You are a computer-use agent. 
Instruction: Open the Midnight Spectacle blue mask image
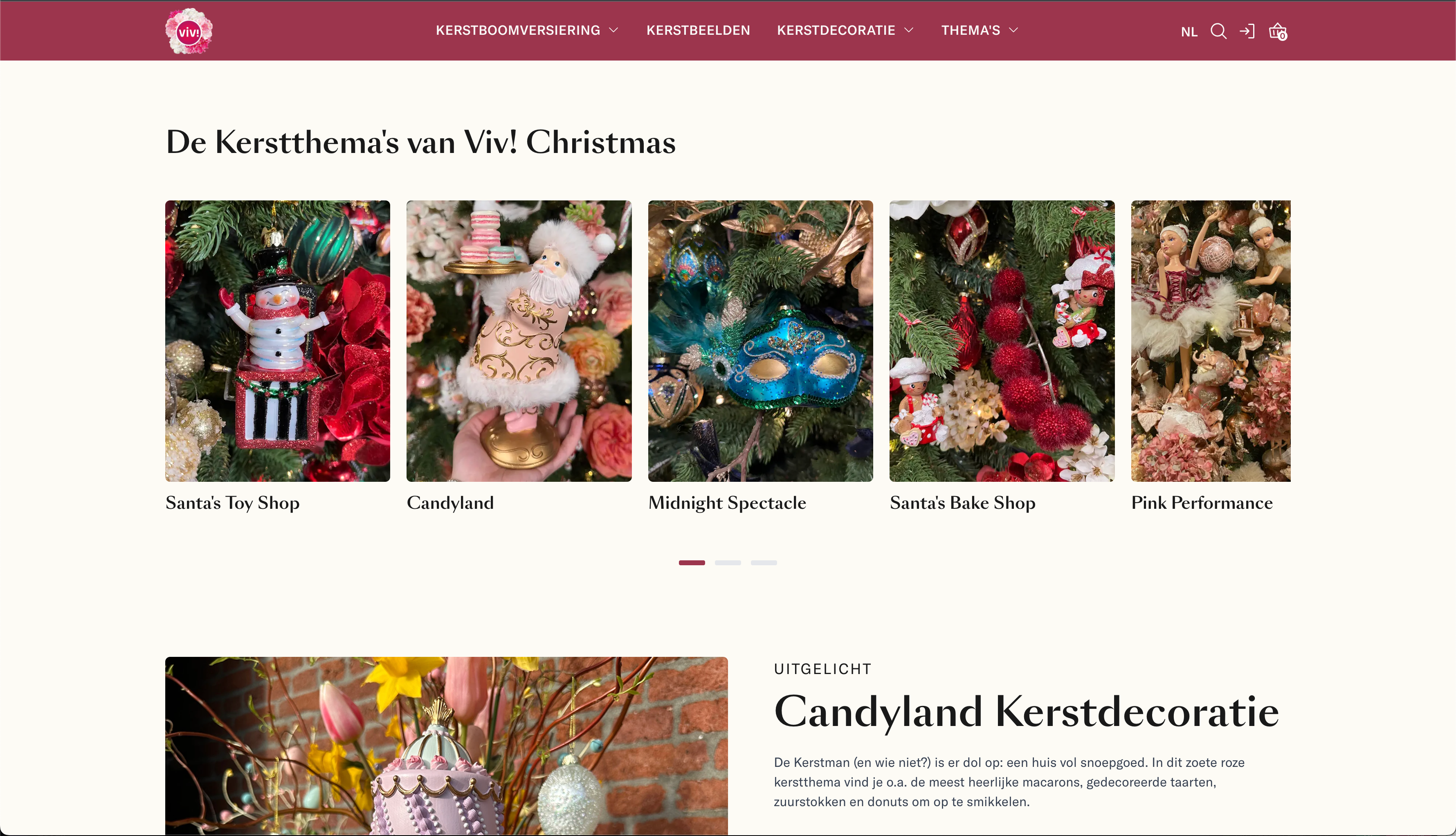(761, 341)
